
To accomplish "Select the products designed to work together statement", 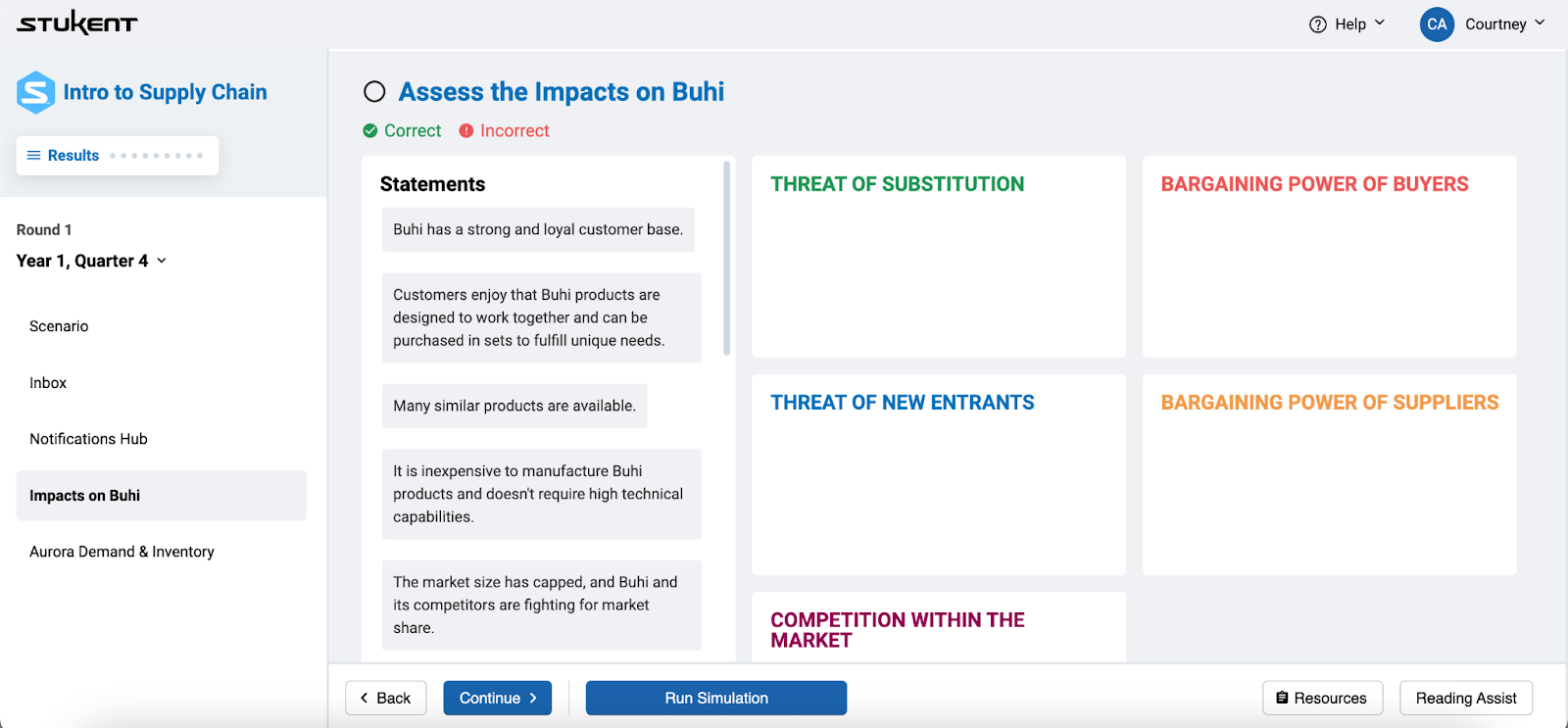I will point(542,317).
